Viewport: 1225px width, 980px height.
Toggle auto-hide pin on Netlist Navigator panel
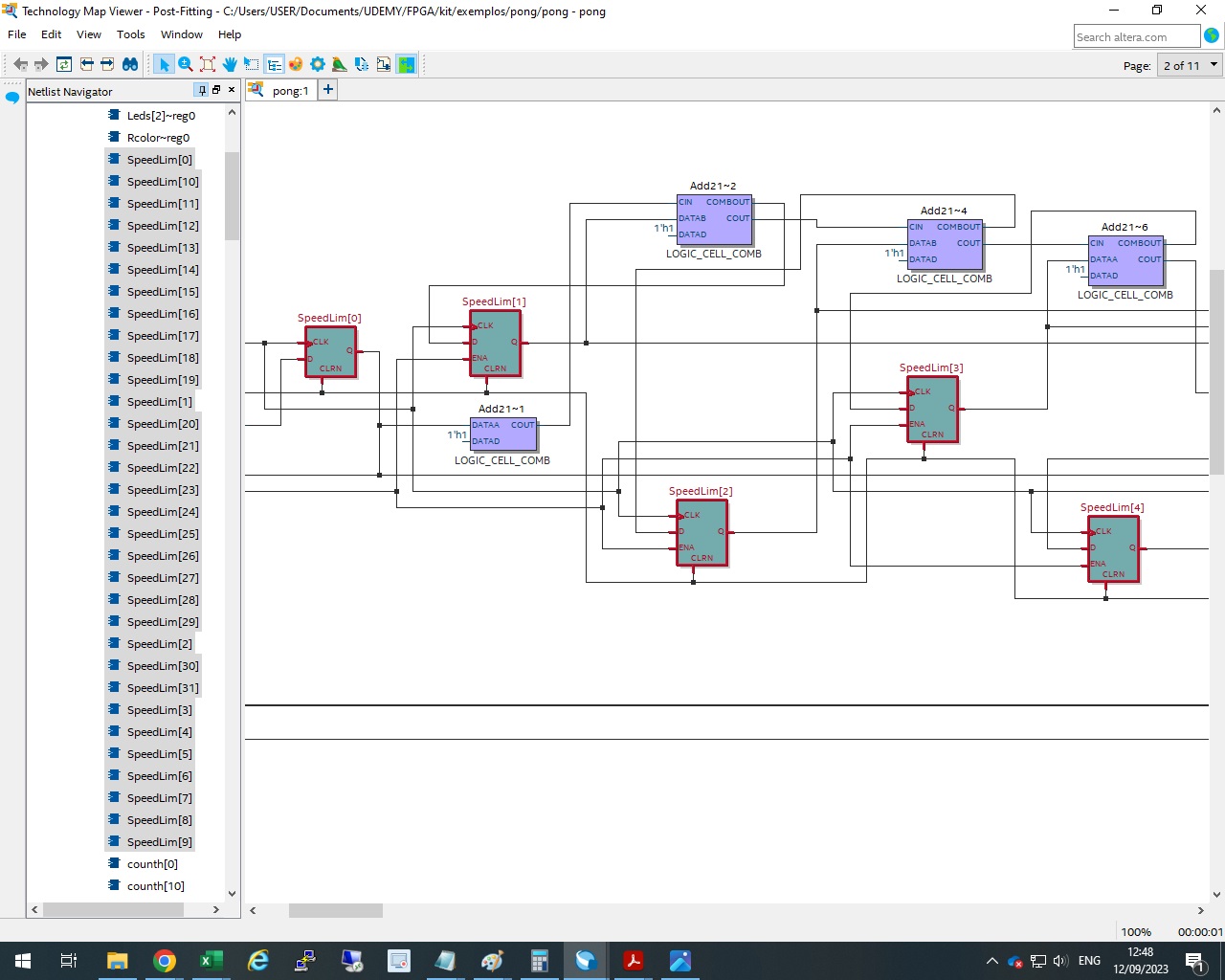pos(201,90)
